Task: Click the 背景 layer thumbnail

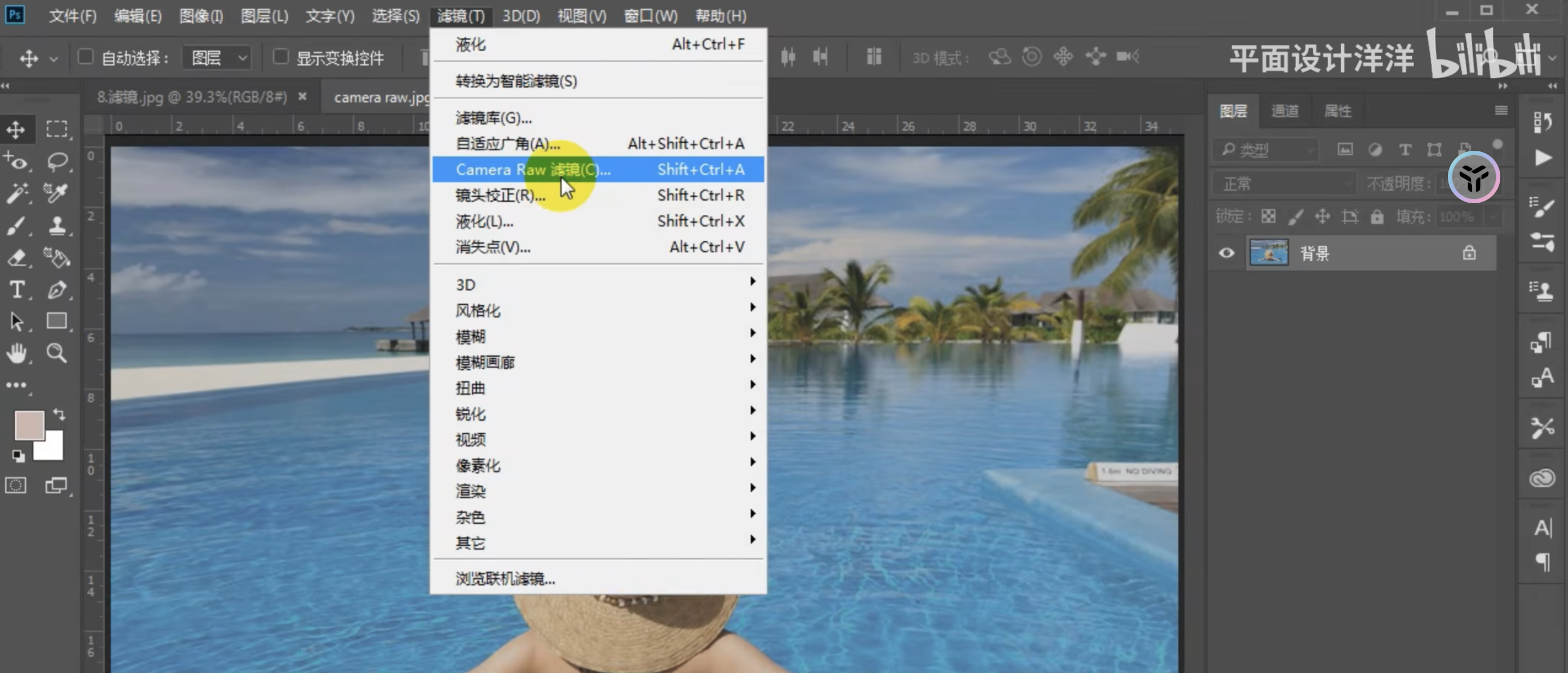Action: coord(1268,253)
